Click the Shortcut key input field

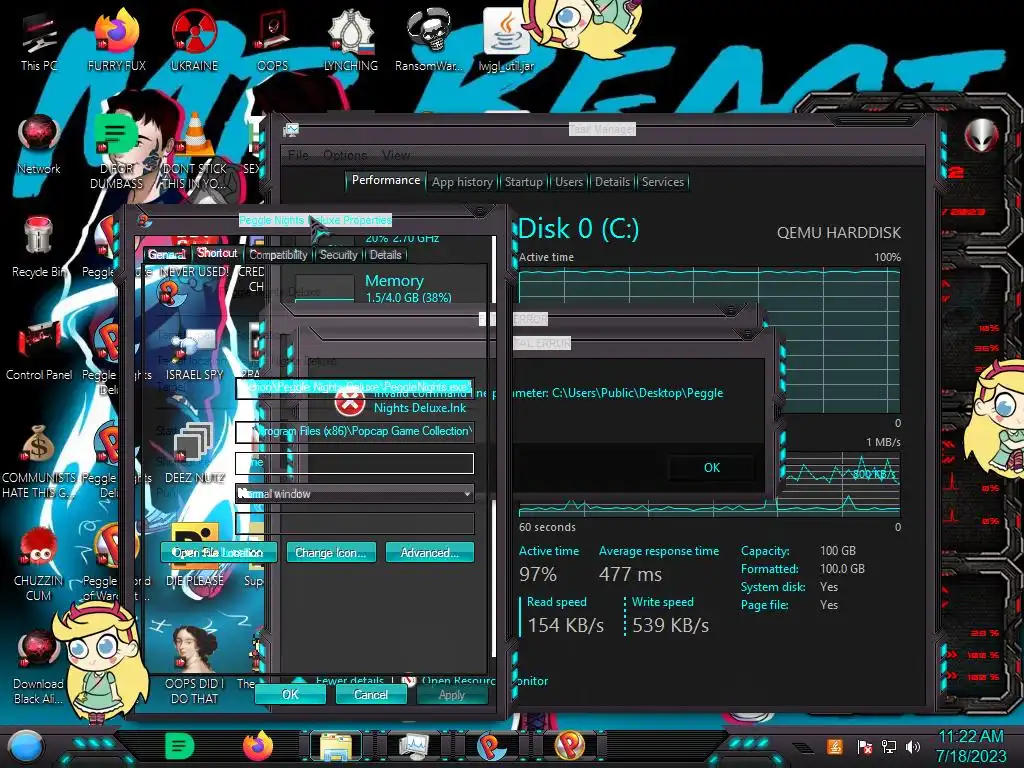click(x=354, y=462)
